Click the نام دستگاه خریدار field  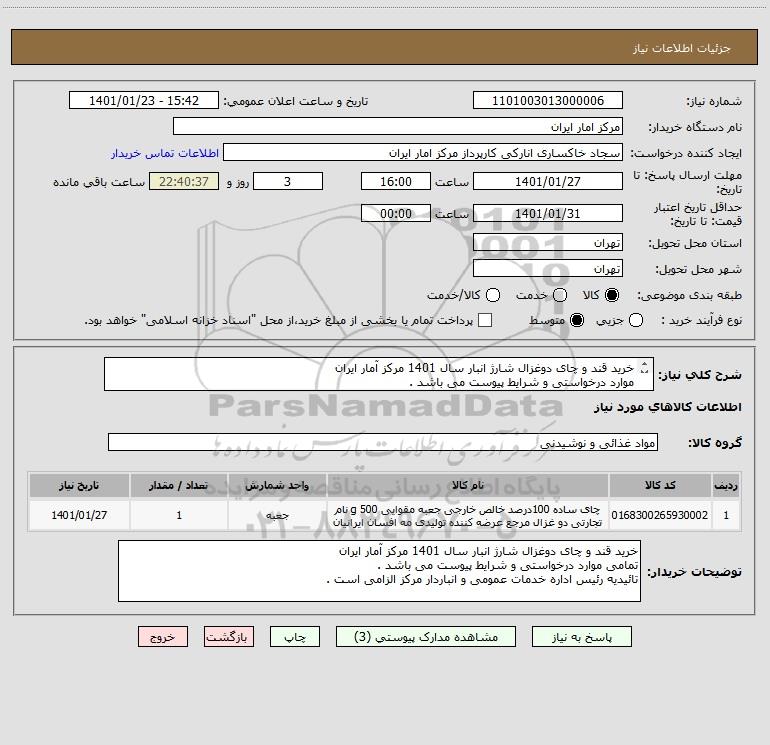398,127
